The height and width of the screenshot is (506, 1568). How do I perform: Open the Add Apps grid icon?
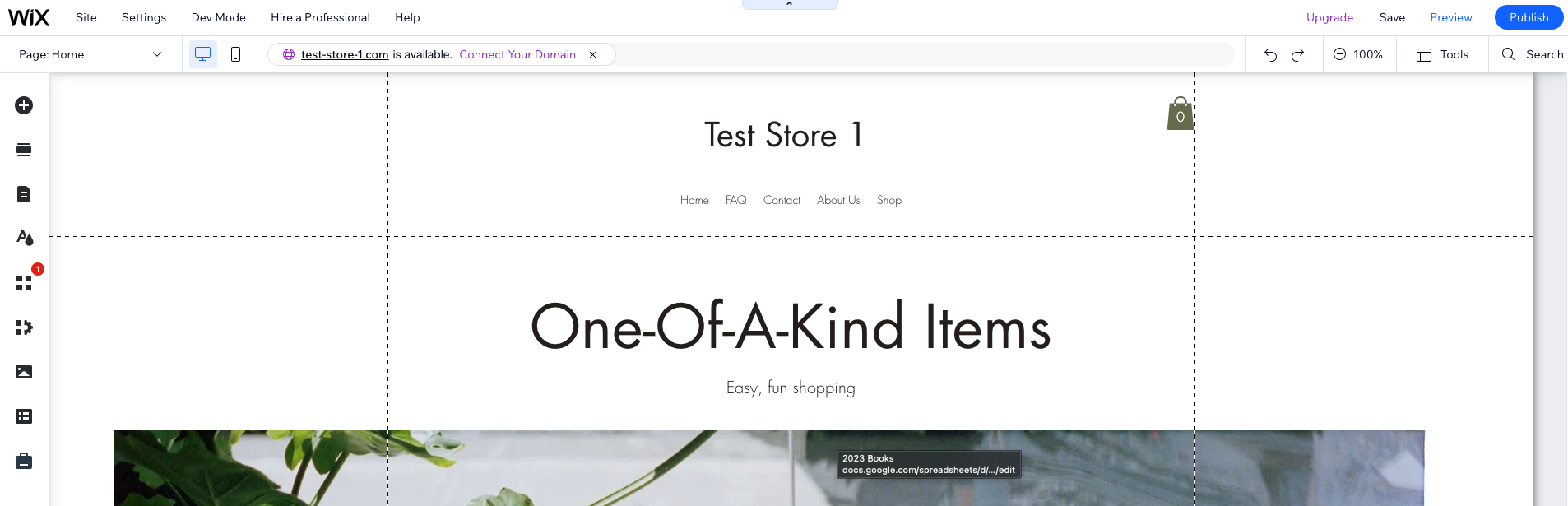(24, 283)
